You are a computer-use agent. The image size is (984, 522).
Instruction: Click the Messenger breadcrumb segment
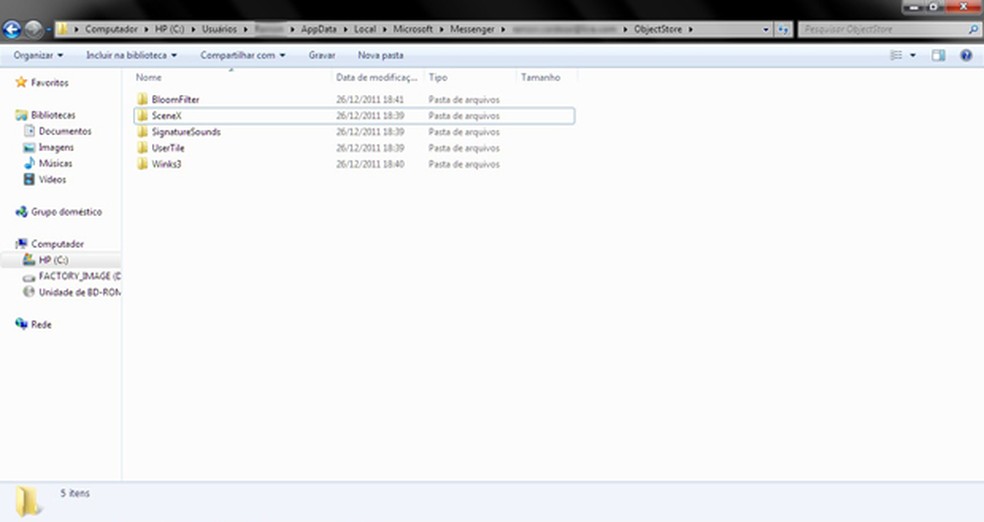click(x=472, y=29)
